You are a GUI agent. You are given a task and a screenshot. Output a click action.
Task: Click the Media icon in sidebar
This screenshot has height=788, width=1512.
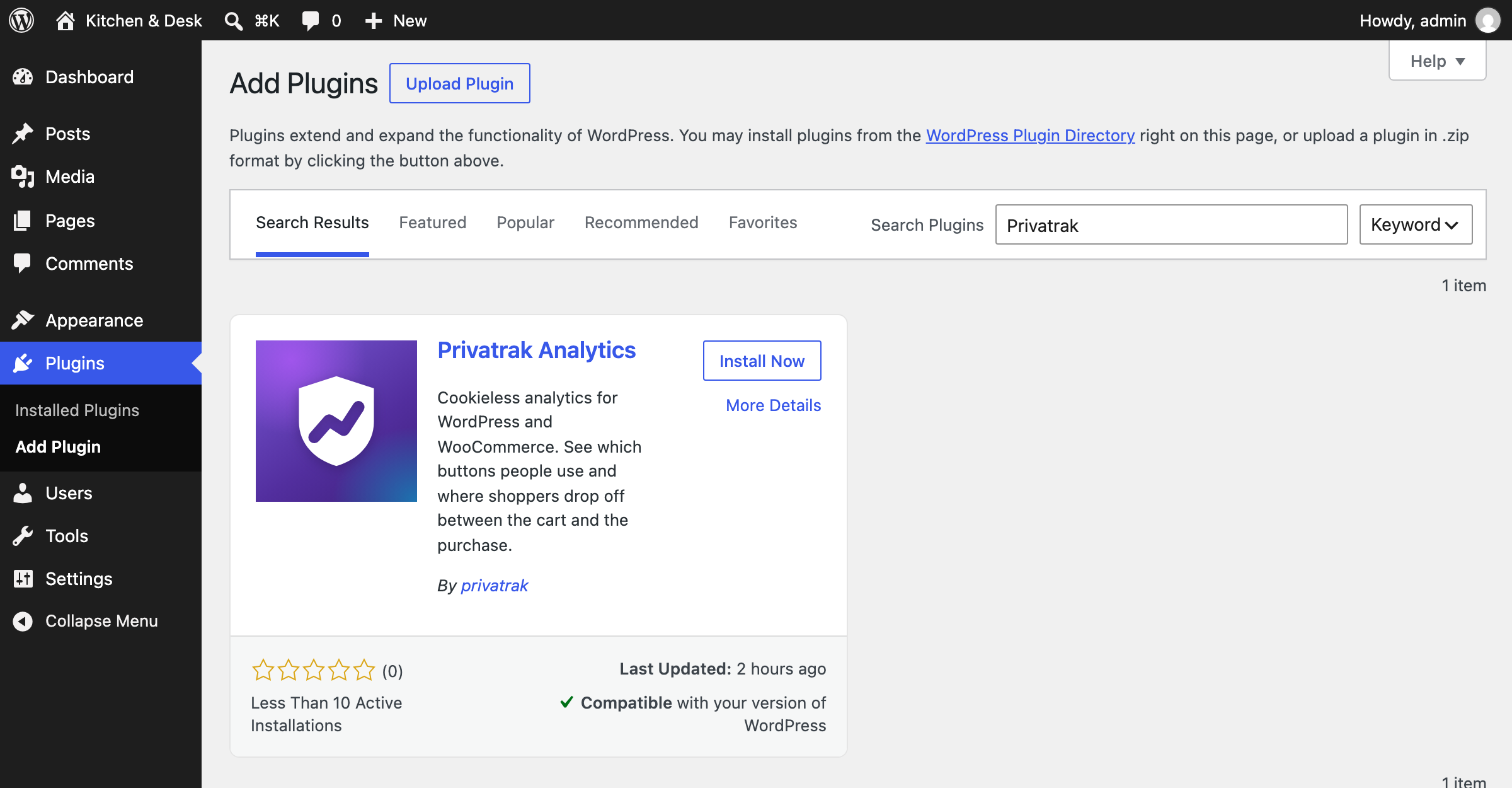[23, 177]
